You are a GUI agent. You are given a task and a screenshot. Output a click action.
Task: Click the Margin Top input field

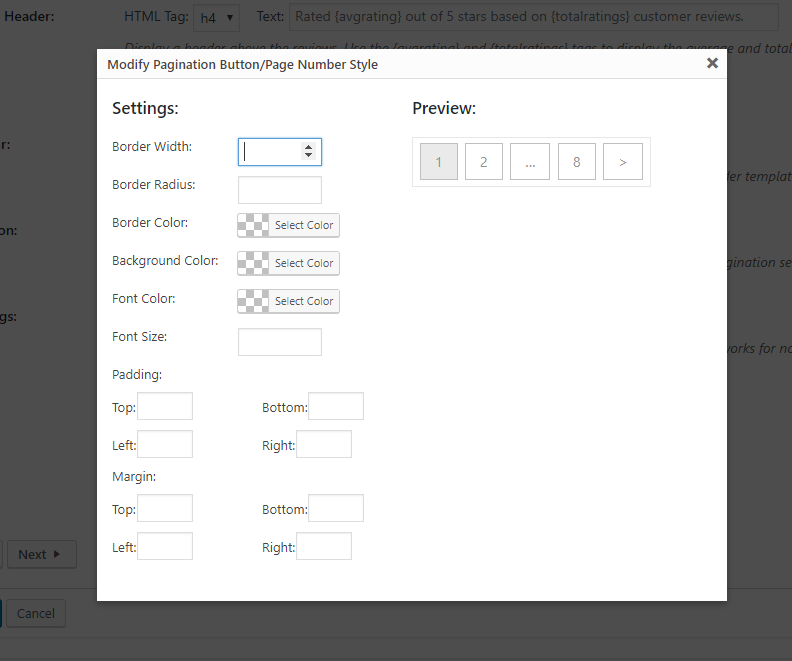pos(165,508)
